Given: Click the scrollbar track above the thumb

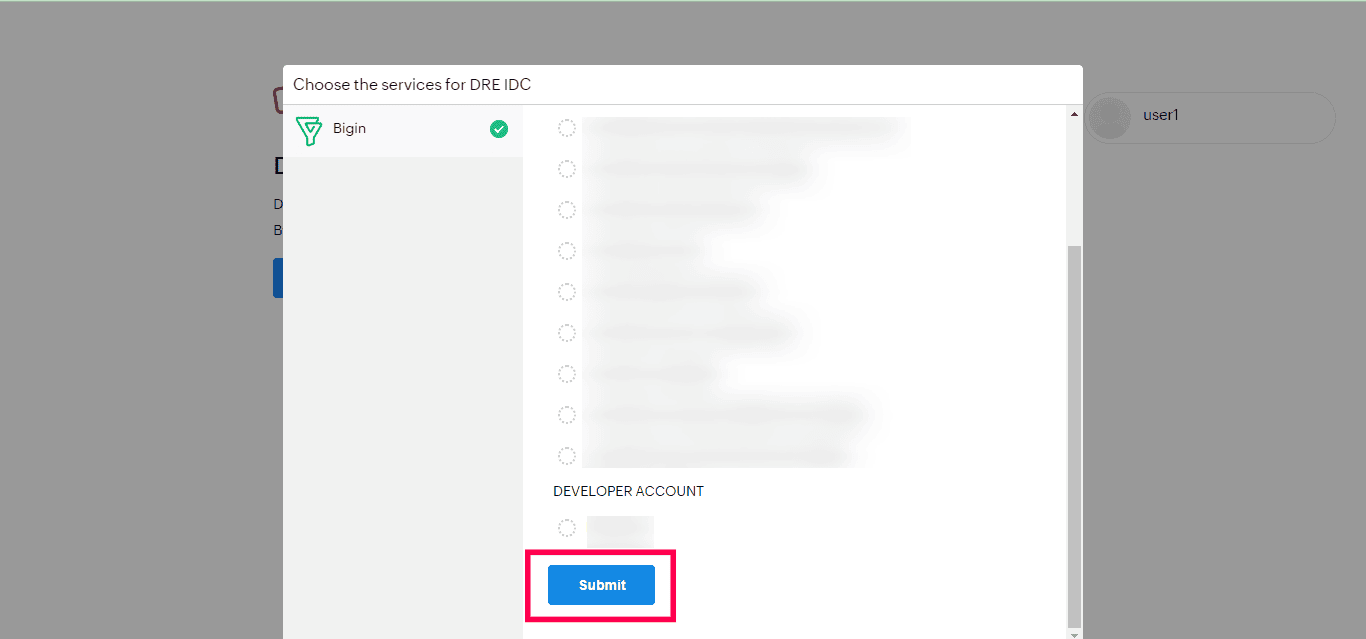Looking at the screenshot, I should pos(1075,182).
